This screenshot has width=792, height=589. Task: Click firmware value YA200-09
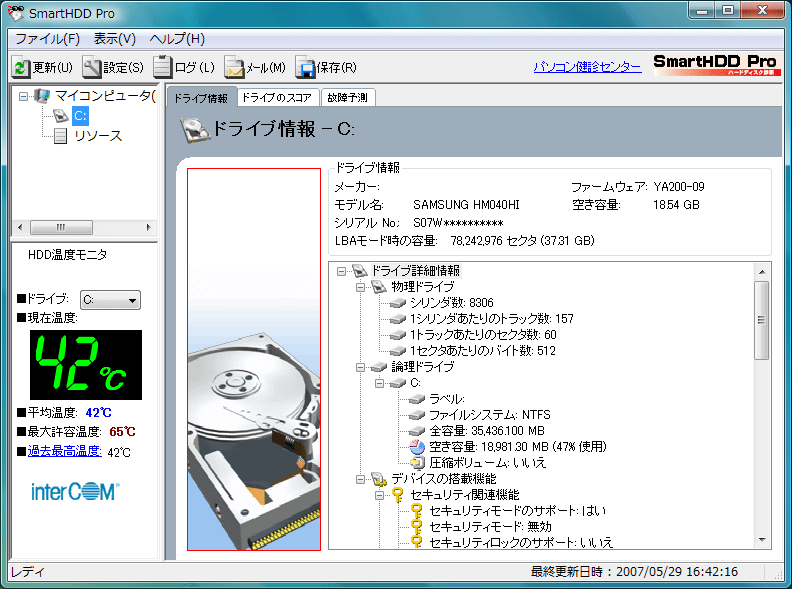pyautogui.click(x=679, y=187)
